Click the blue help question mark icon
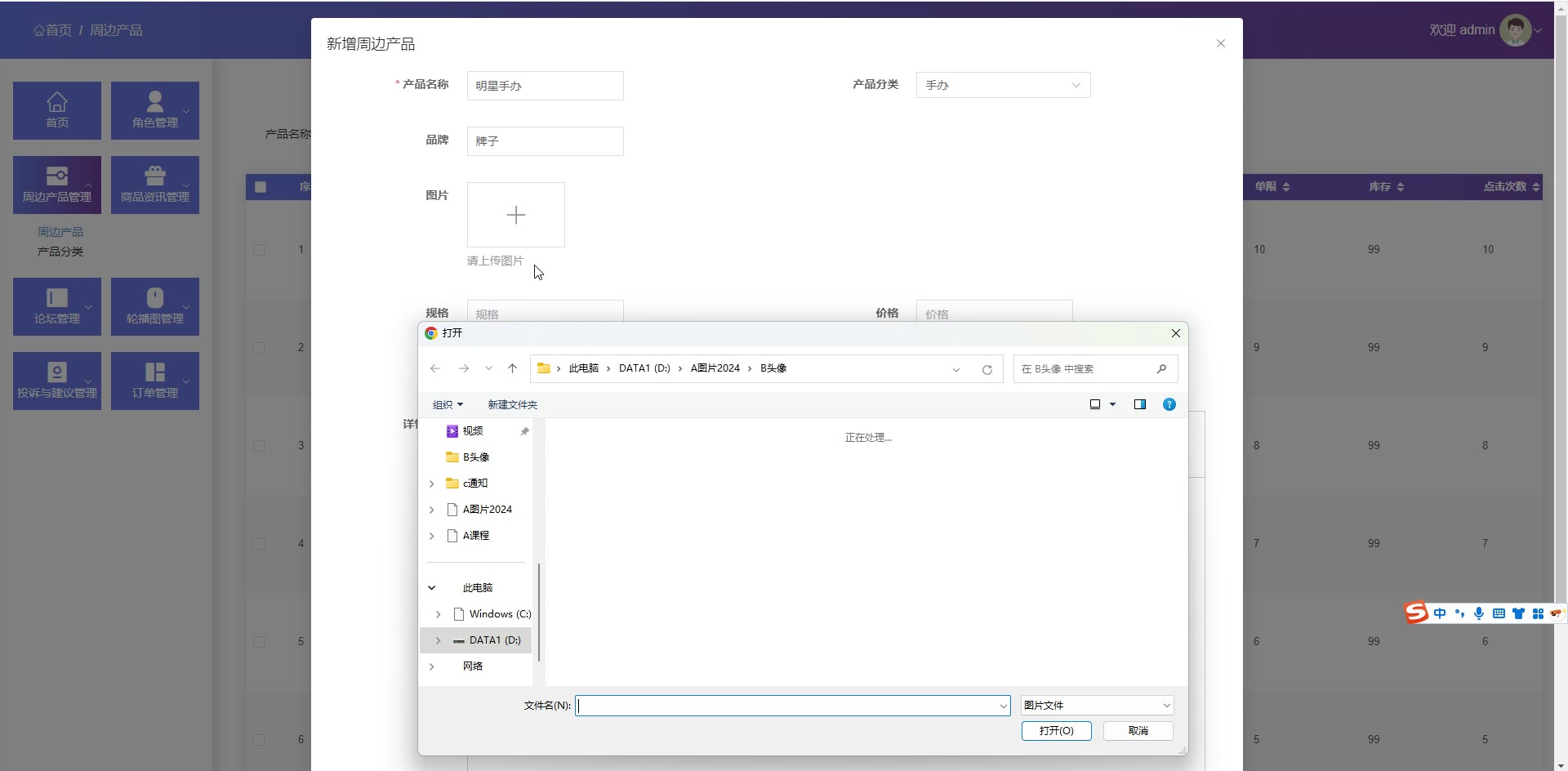Screen dimensions: 1568x771 coord(1169,404)
